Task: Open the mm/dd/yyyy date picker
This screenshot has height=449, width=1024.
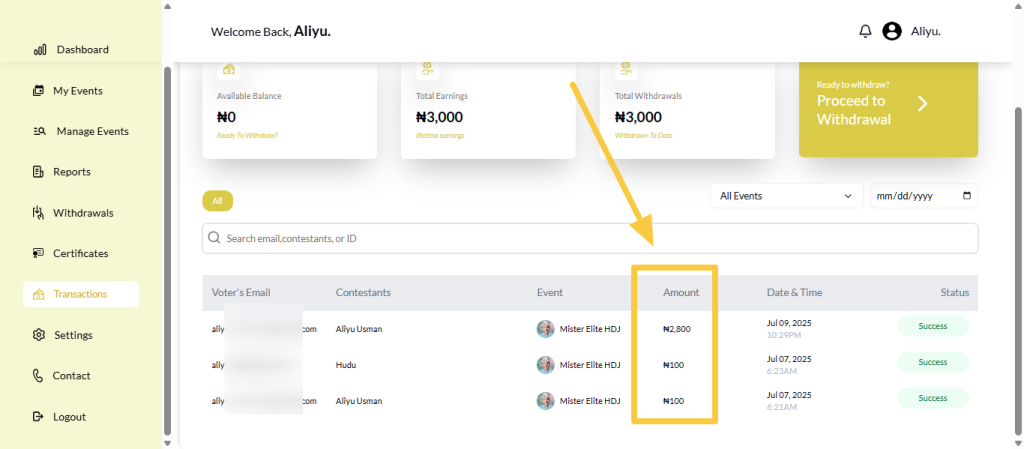Action: (912, 196)
